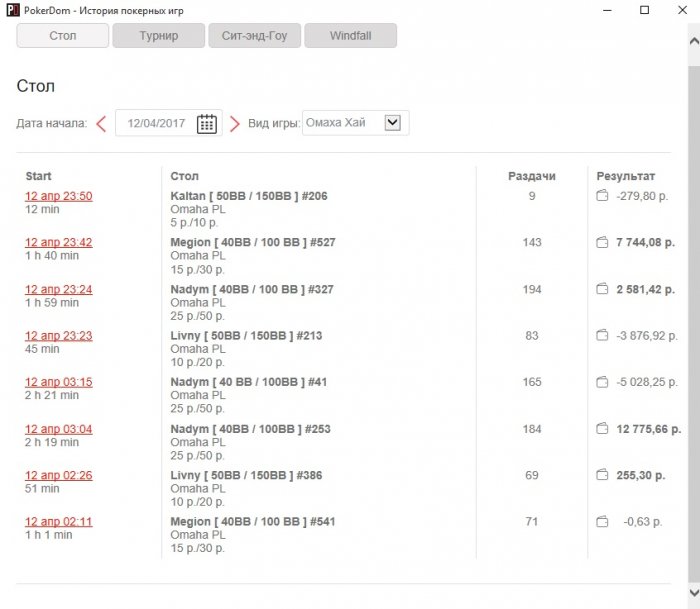Select the Стол tab
700x609 pixels.
pos(62,36)
